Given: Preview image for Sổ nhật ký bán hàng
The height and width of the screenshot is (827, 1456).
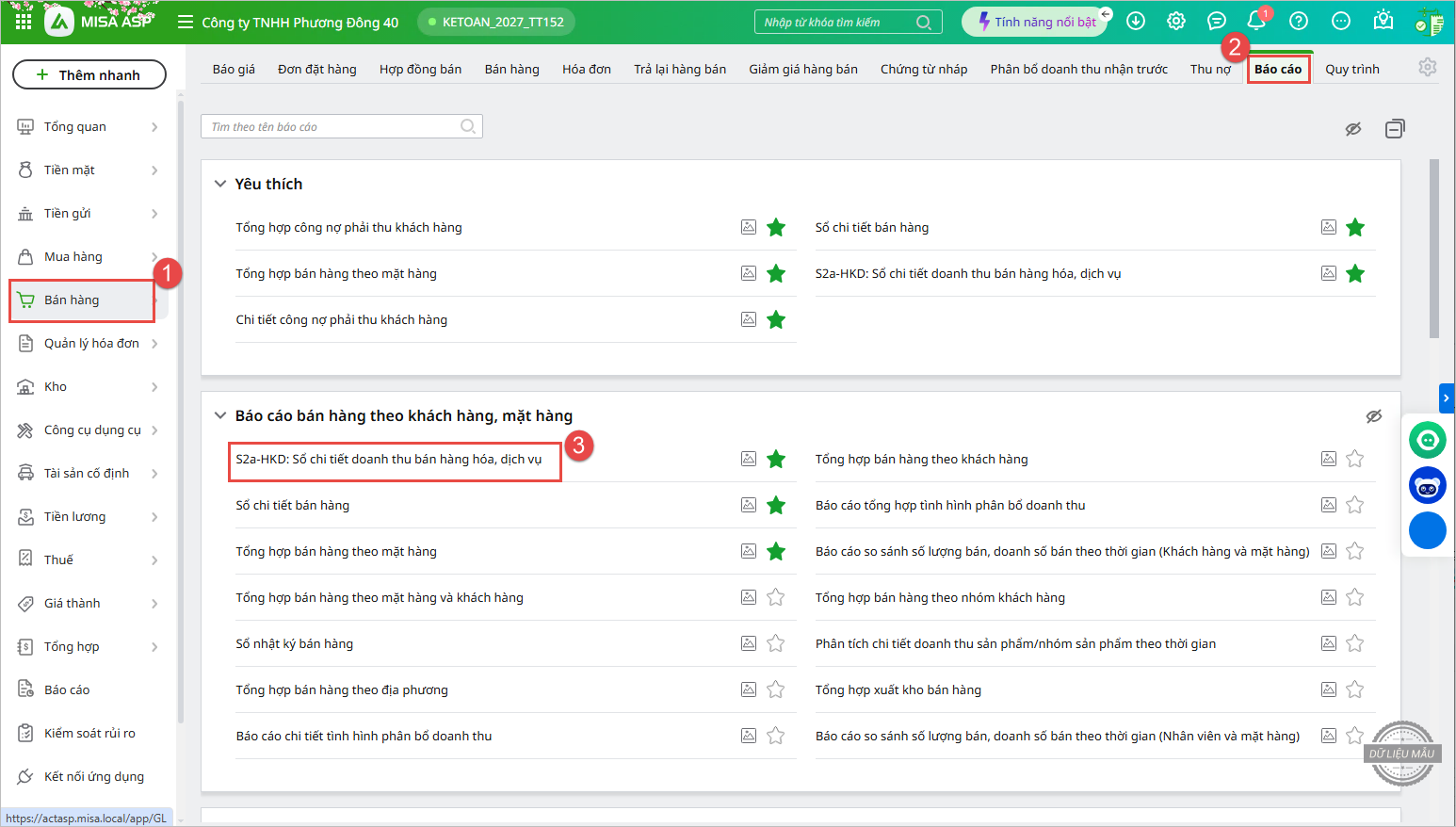Looking at the screenshot, I should click(x=749, y=643).
